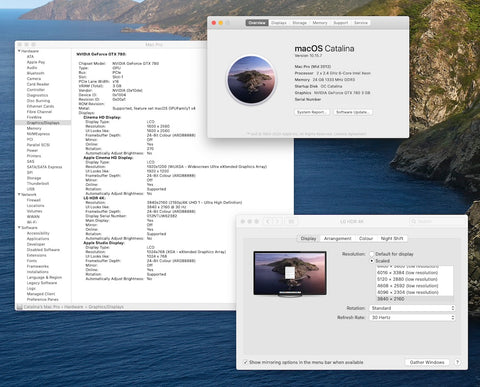
Task: Open help with the question mark button
Action: (457, 362)
